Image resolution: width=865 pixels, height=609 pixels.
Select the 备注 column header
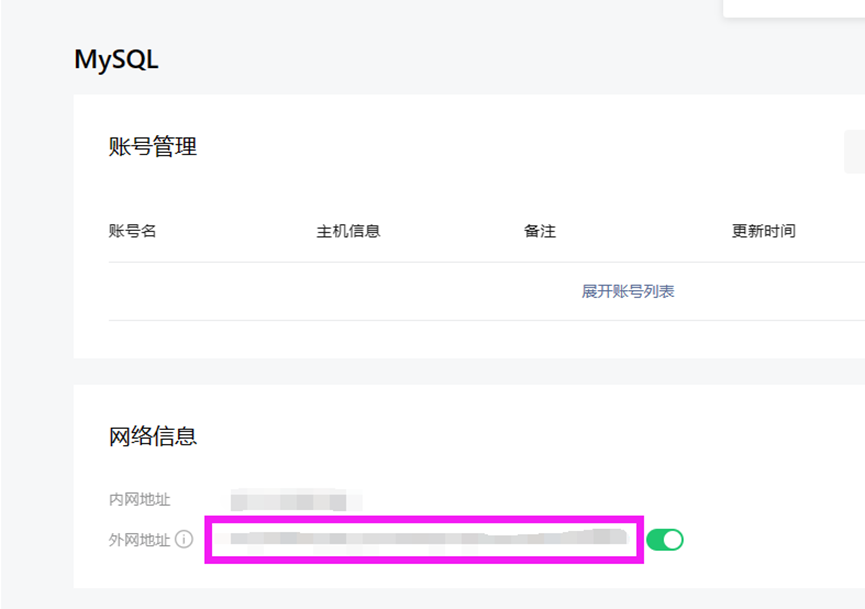pos(540,231)
